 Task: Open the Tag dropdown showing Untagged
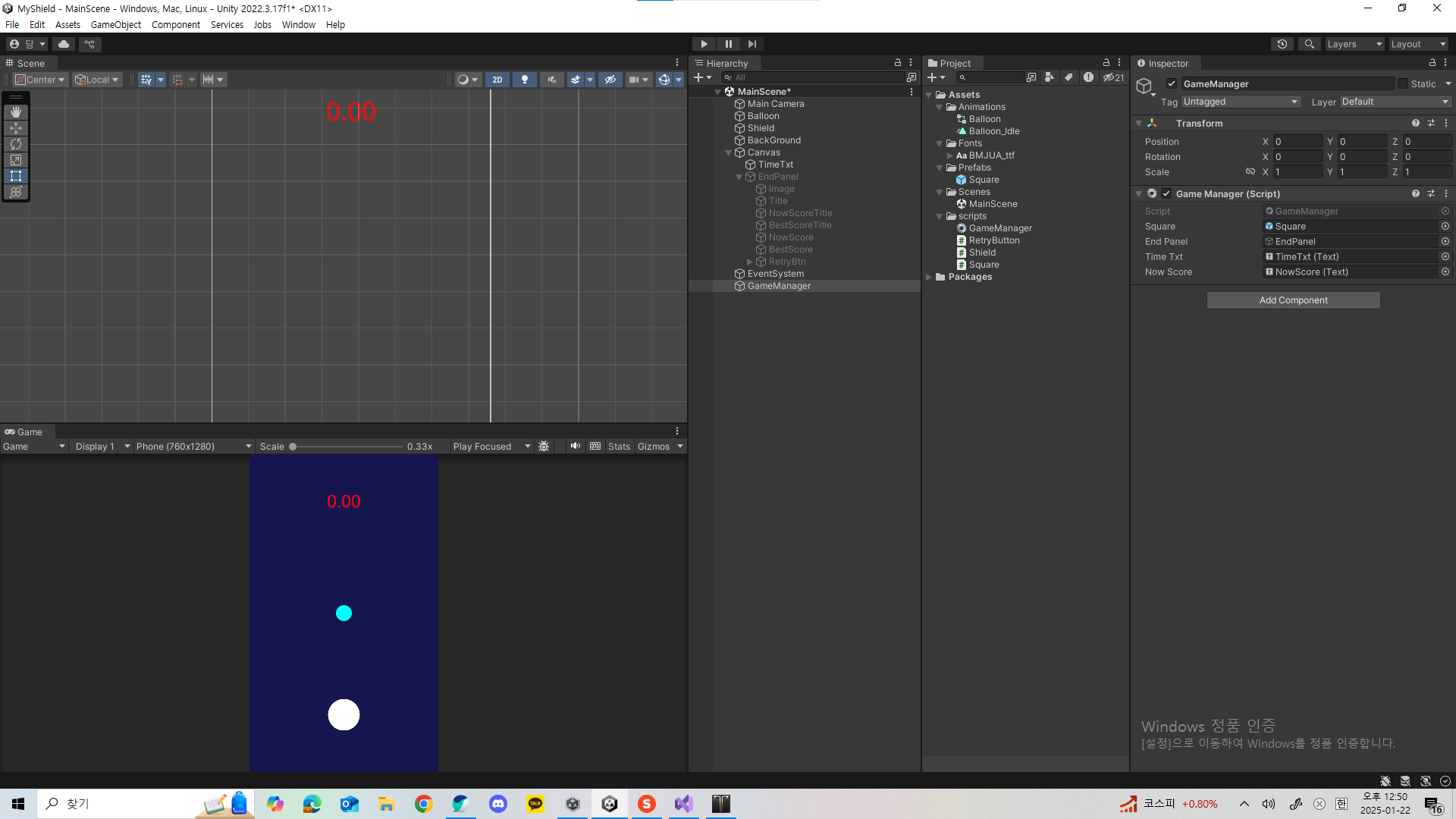1241,102
